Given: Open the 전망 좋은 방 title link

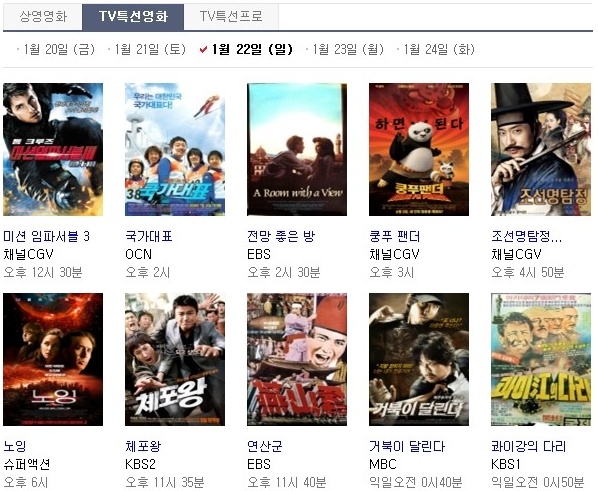Looking at the screenshot, I should (x=281, y=236).
